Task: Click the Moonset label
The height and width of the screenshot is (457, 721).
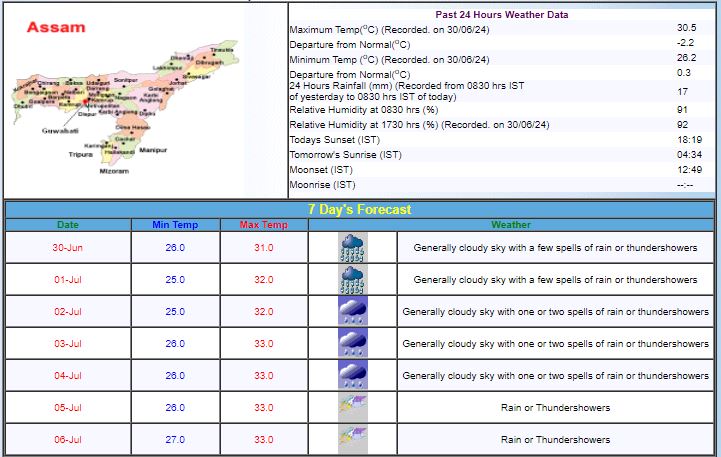Action: (x=321, y=170)
